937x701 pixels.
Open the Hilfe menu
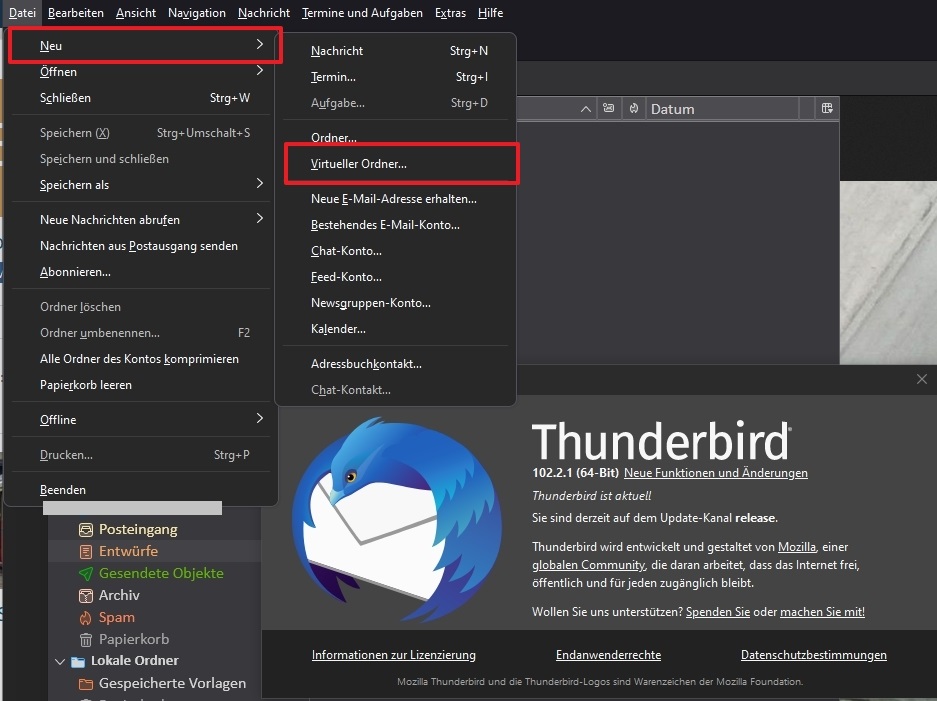(x=490, y=13)
